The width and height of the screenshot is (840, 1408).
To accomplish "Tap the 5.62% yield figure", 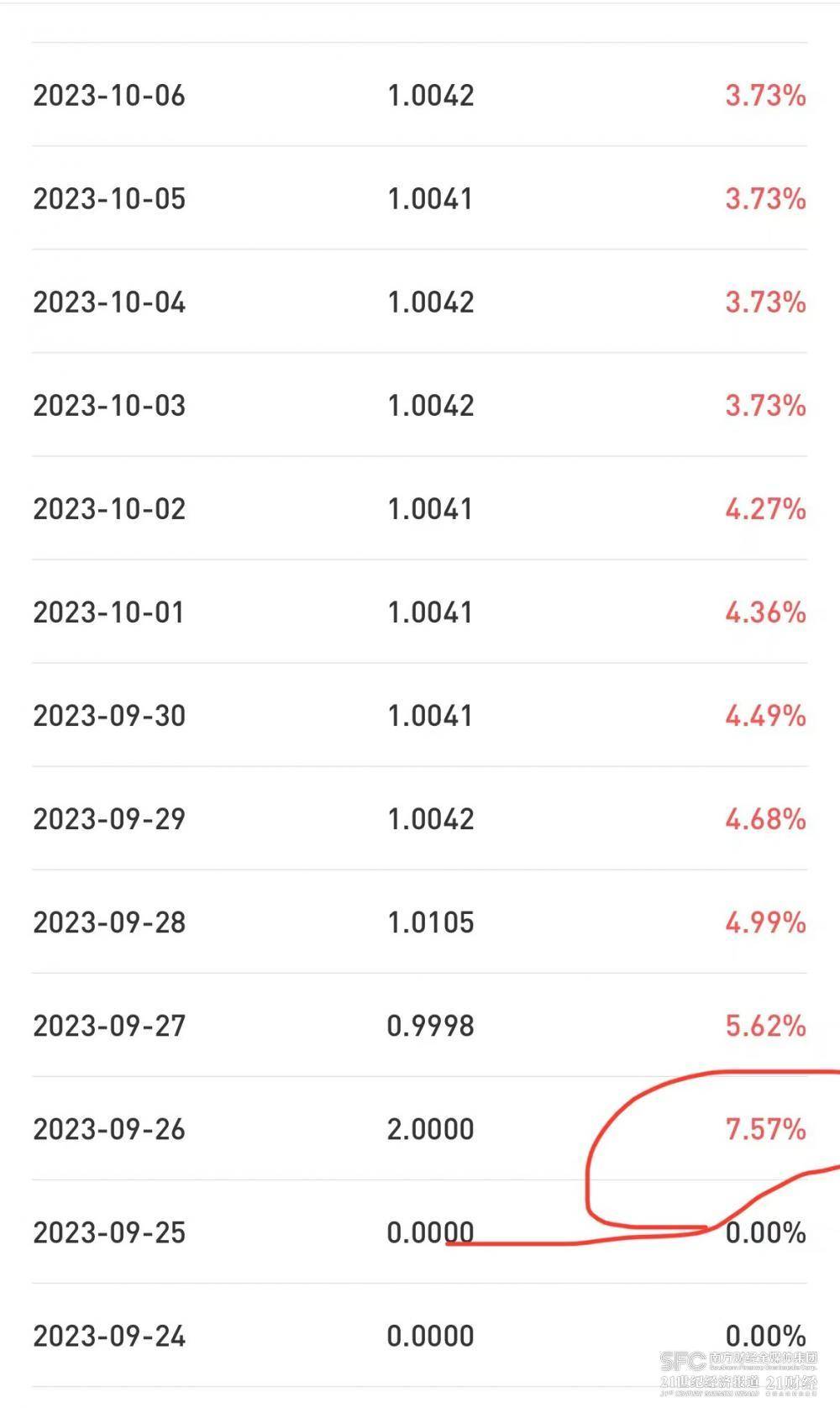I will click(765, 1026).
